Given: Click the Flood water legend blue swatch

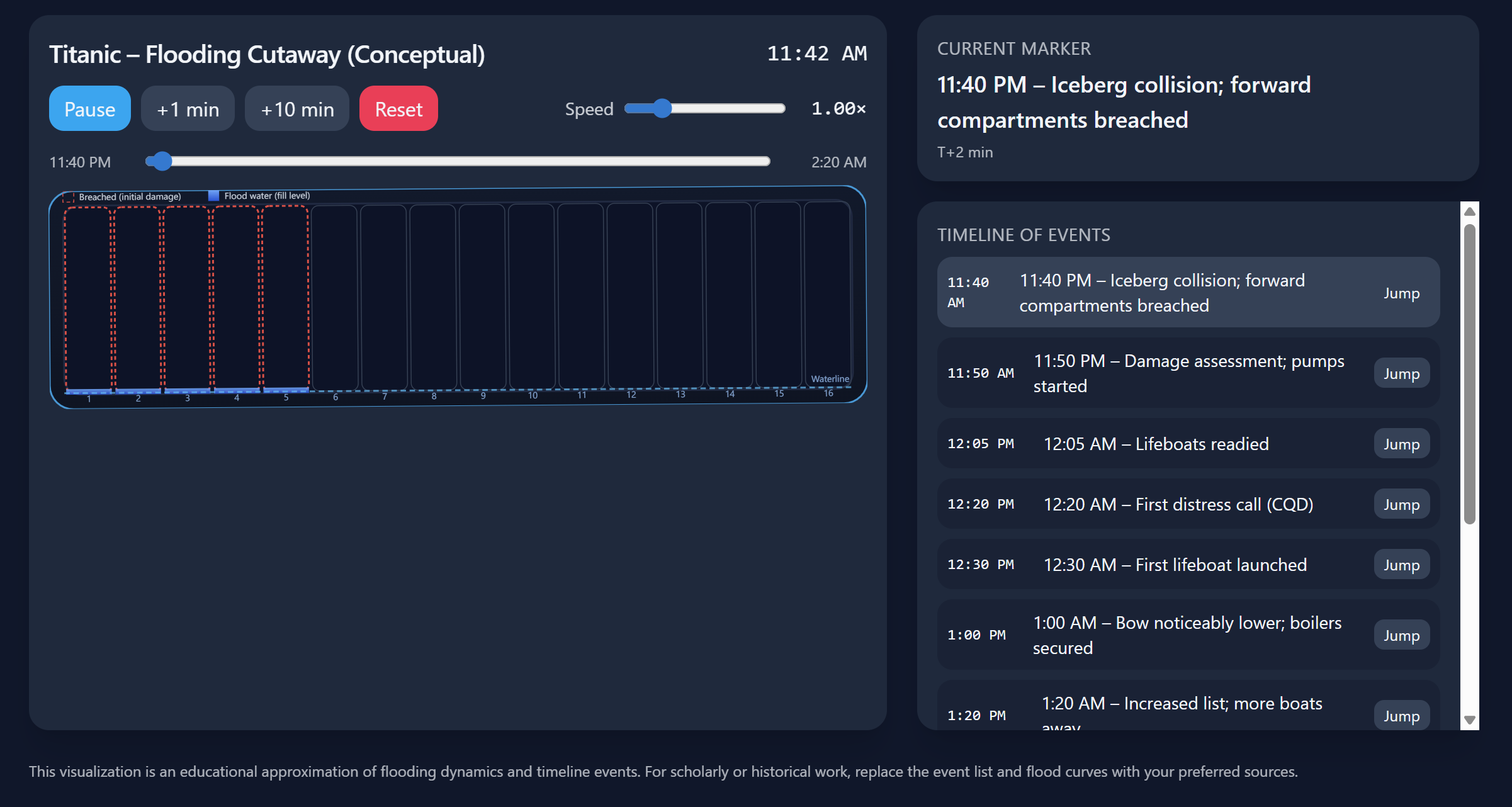Looking at the screenshot, I should pyautogui.click(x=213, y=196).
